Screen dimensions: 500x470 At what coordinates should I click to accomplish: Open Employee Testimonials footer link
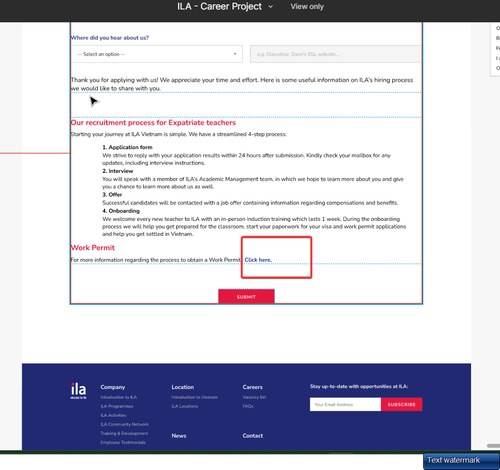(123, 442)
